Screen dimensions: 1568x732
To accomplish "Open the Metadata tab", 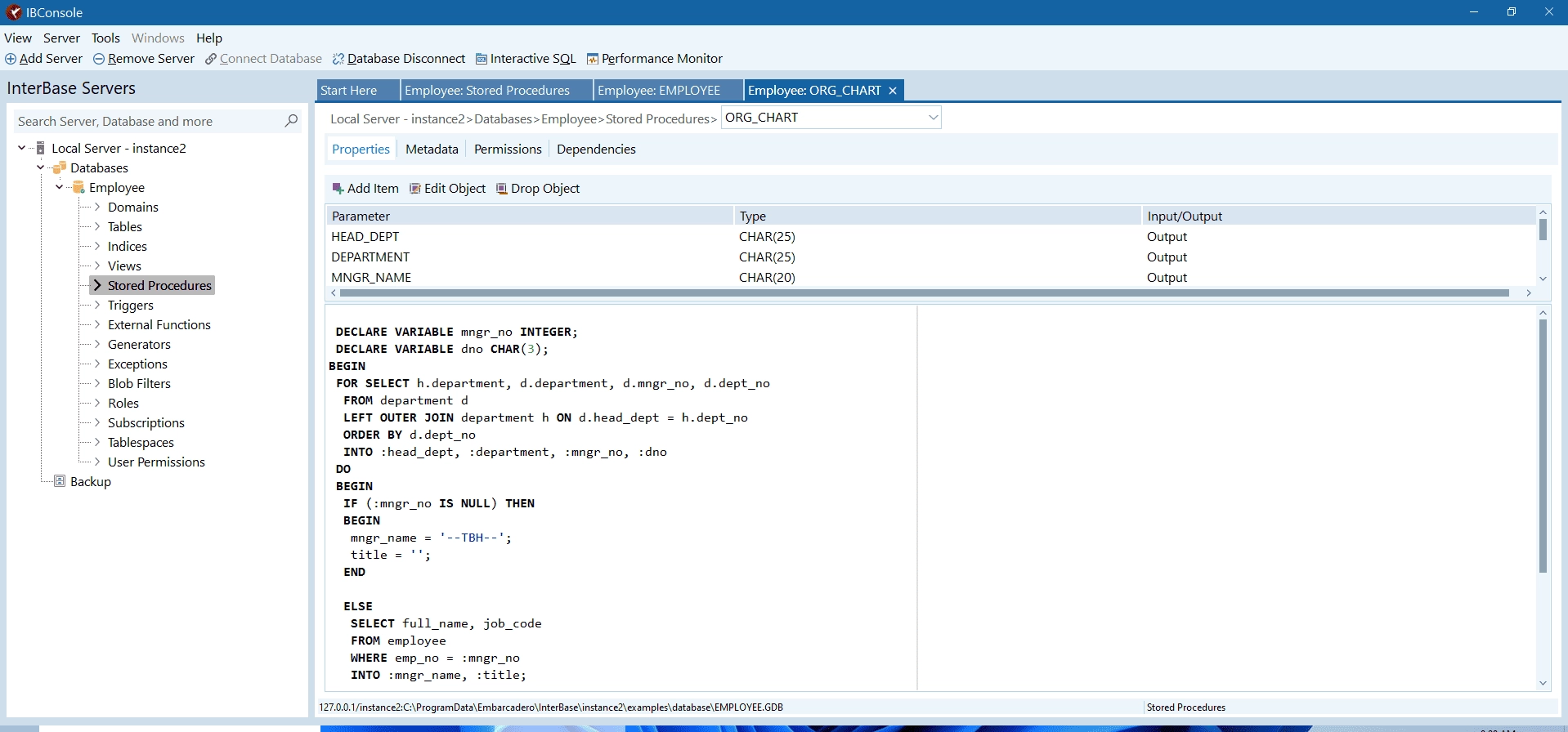I will (432, 149).
